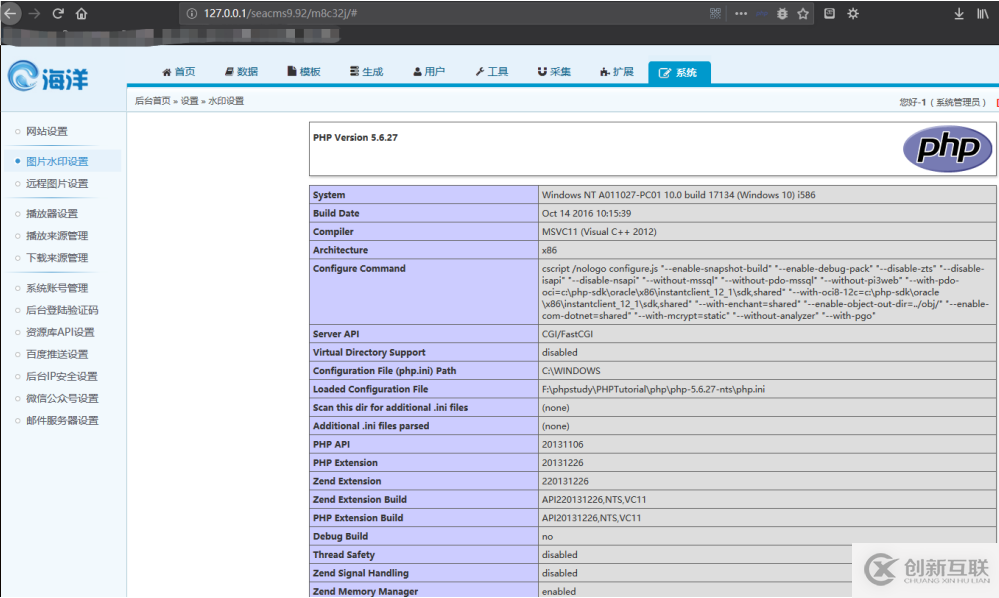
Task: Open the 模板 tab
Action: (304, 72)
